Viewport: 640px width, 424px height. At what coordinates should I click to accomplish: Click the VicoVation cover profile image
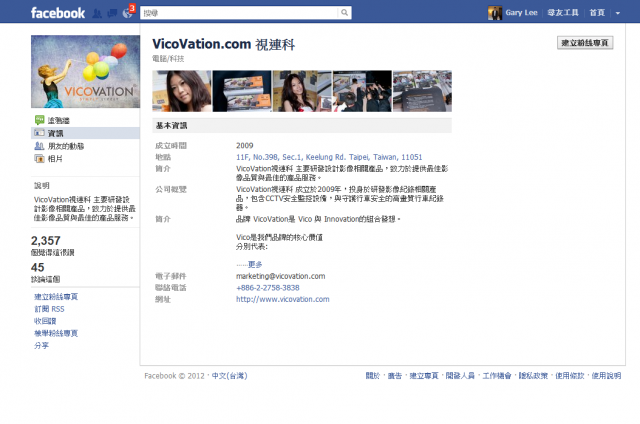pyautogui.click(x=85, y=71)
